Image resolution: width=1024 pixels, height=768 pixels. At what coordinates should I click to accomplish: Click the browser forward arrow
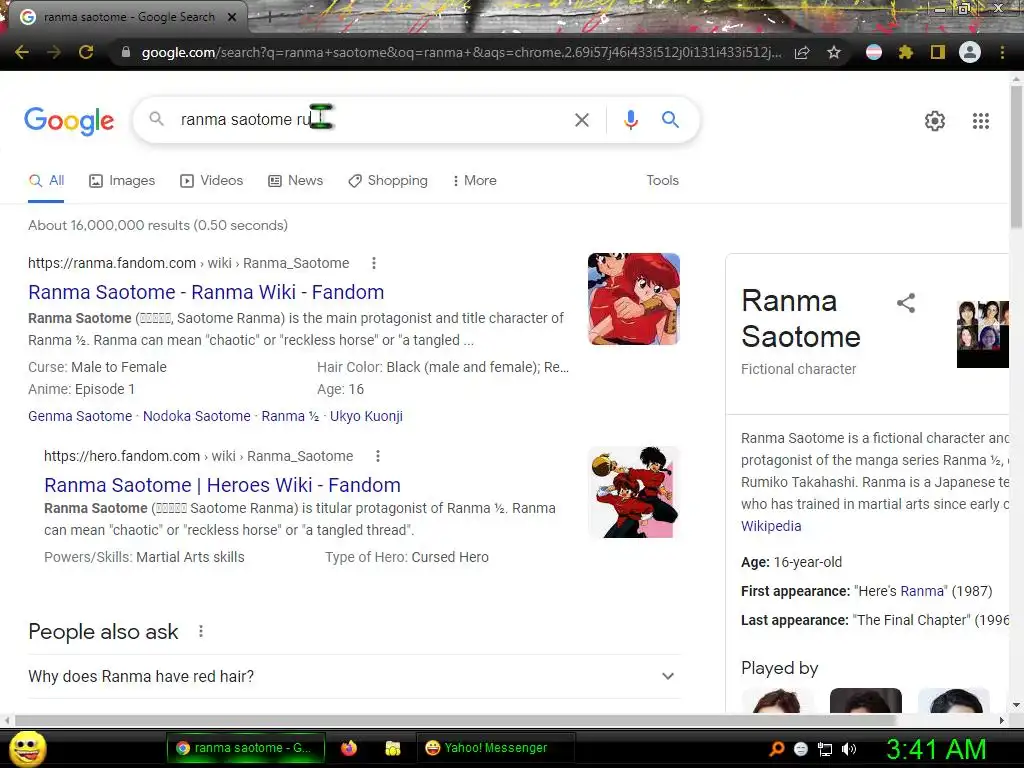(54, 52)
